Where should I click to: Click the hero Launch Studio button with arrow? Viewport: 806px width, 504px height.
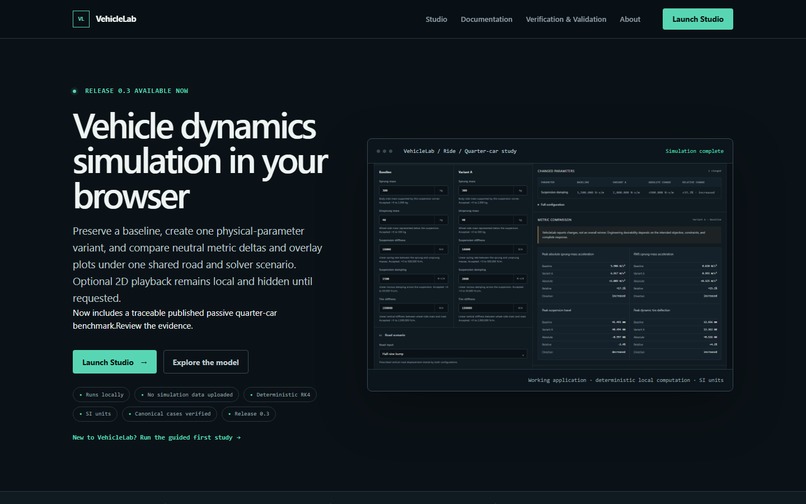point(115,362)
